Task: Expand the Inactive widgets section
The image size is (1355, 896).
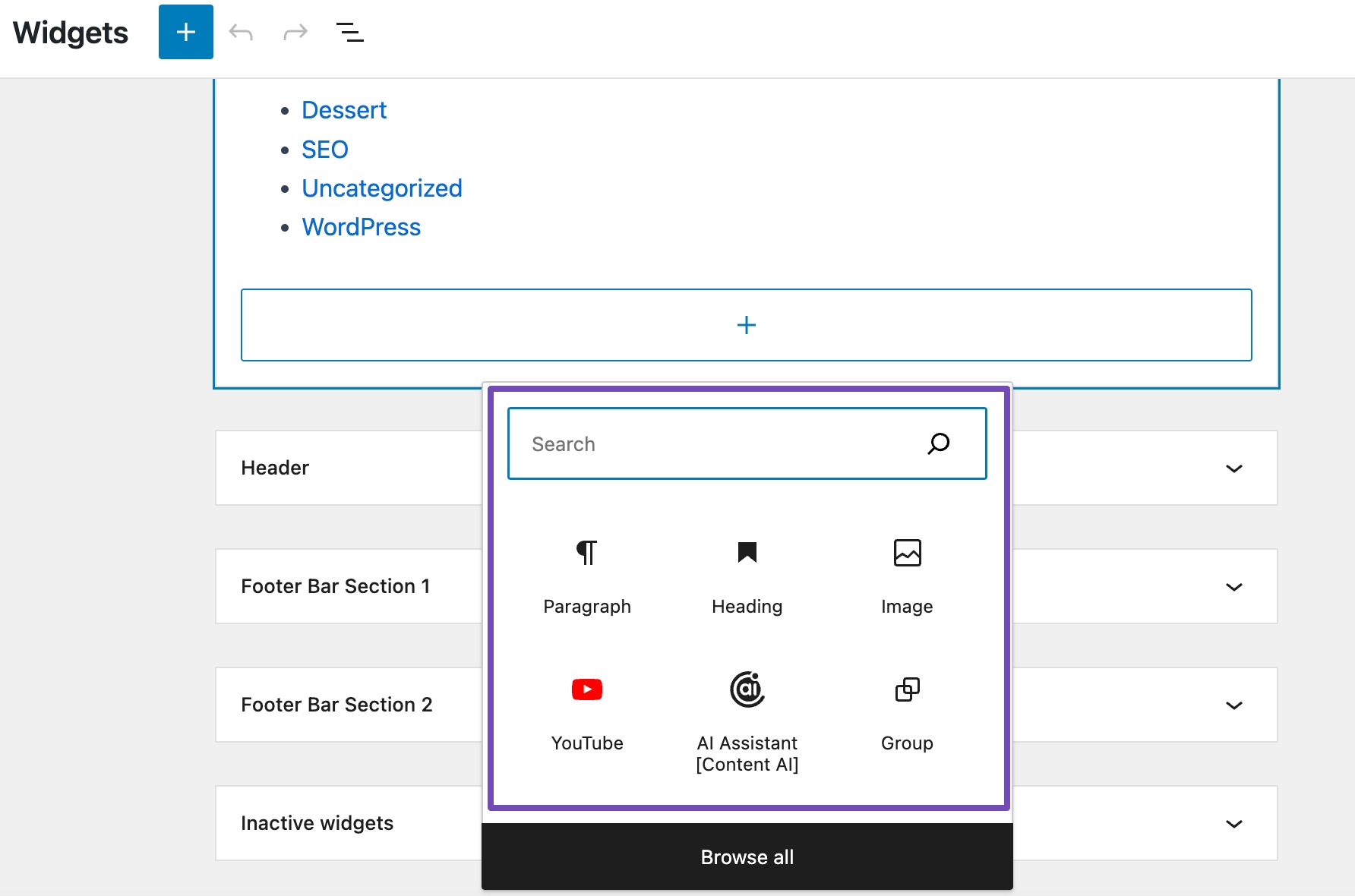Action: tap(1234, 823)
